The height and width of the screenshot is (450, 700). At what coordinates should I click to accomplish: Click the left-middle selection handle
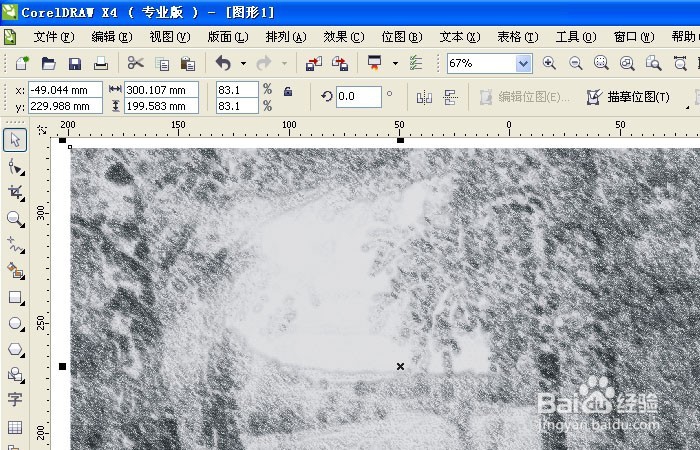[62, 367]
